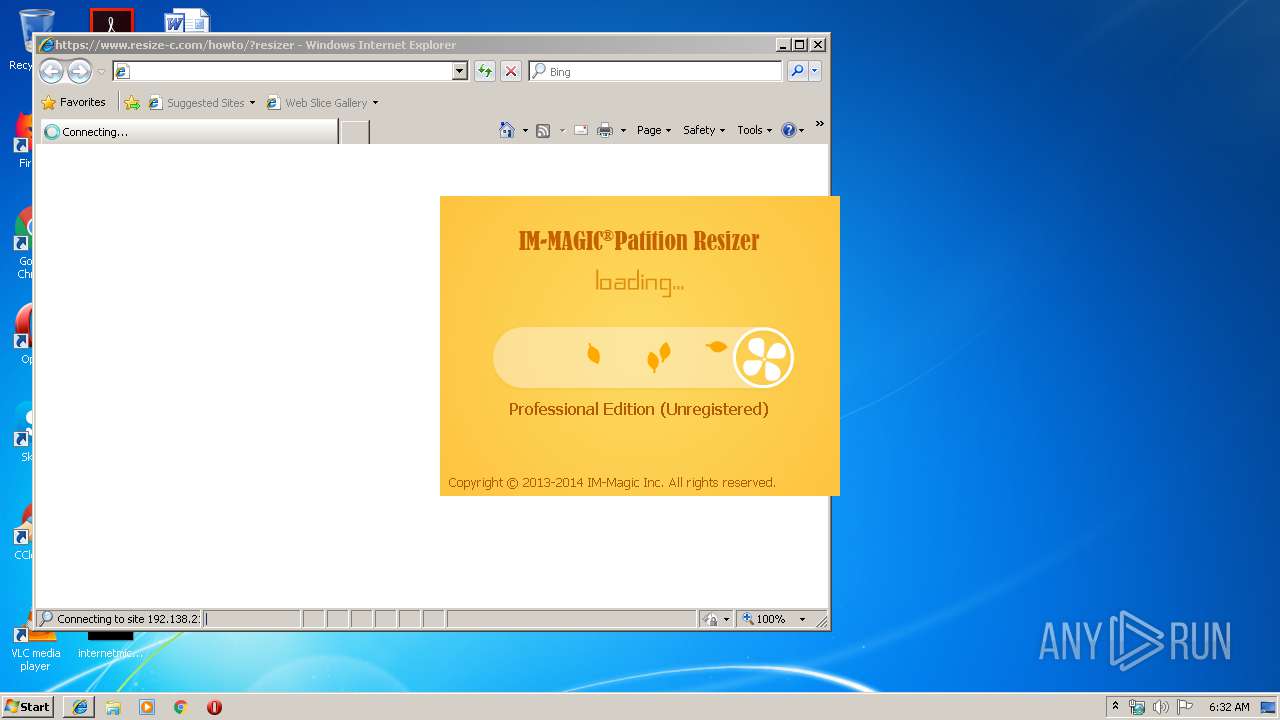Click the status bar magnifier icon

click(46, 618)
